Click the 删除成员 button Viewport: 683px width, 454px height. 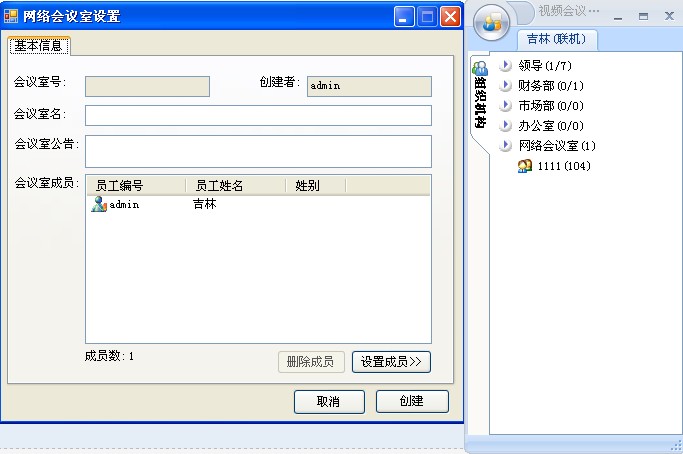[x=311, y=362]
